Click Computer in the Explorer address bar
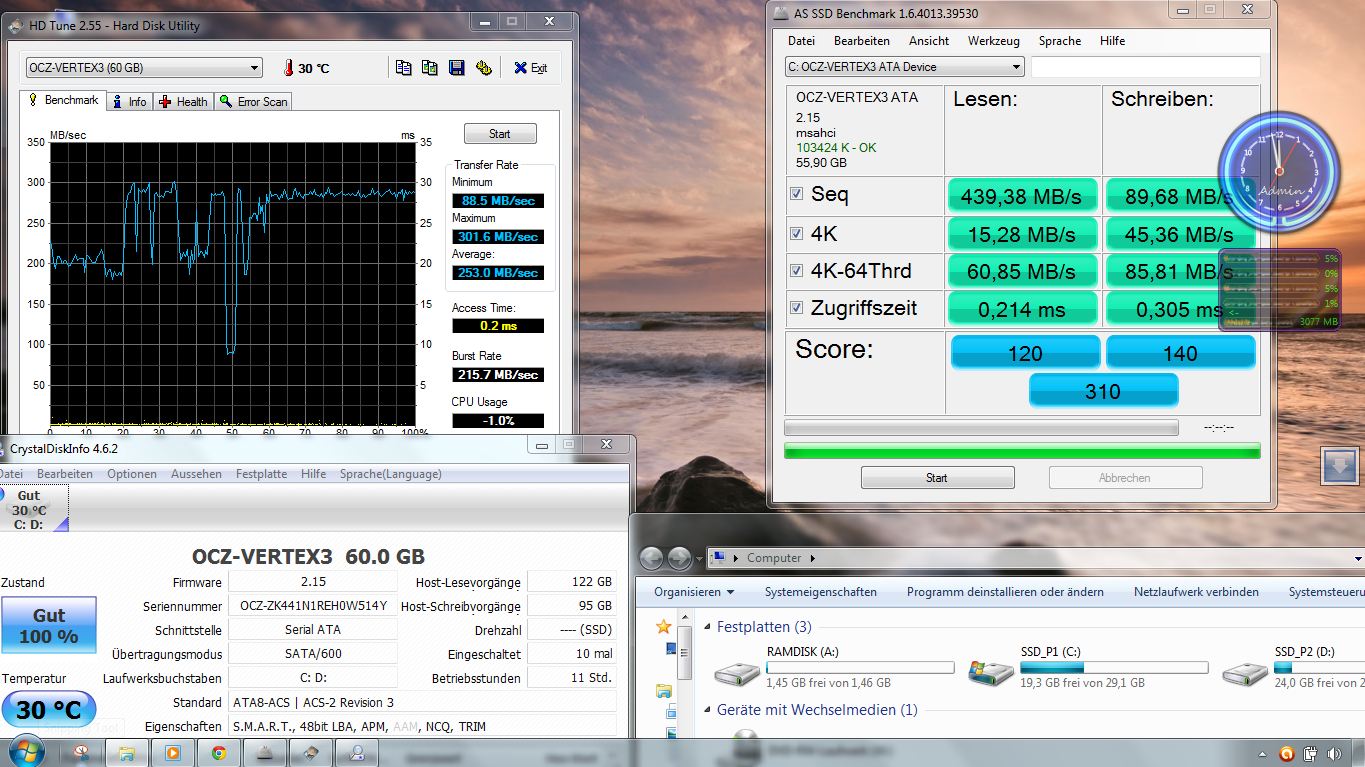The width and height of the screenshot is (1365, 767). point(774,558)
